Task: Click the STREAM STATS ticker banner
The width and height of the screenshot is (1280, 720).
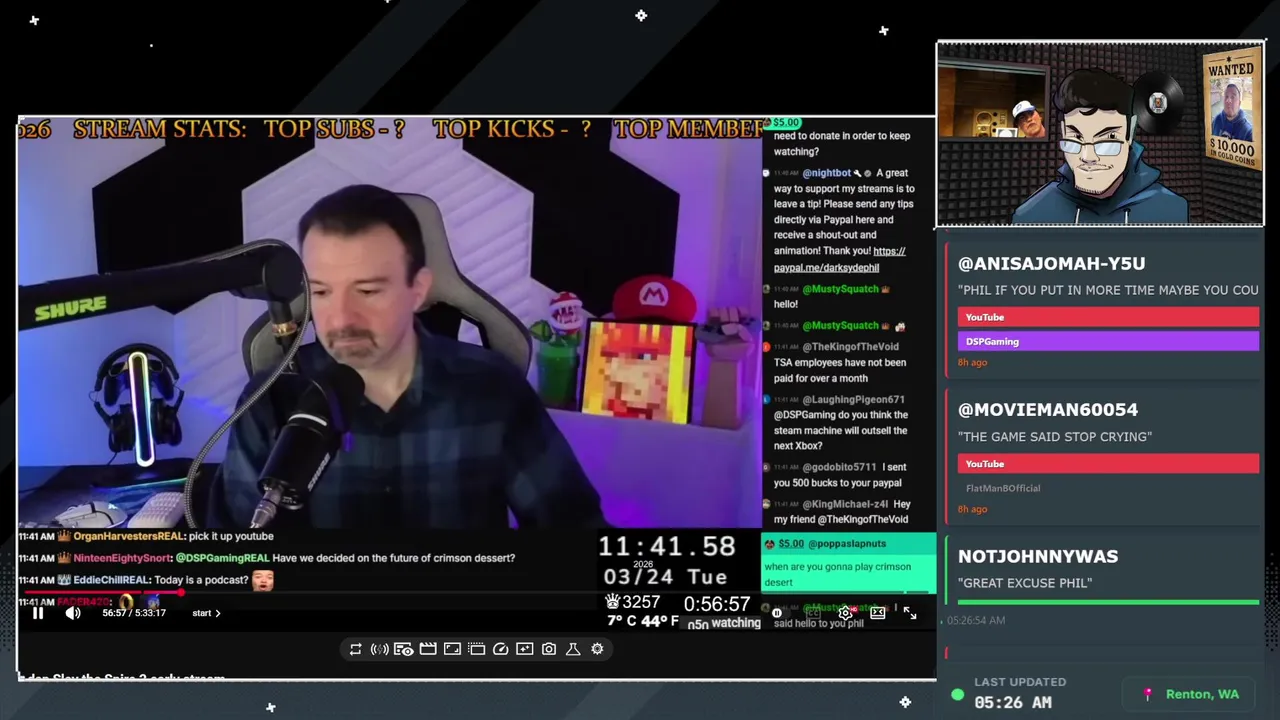Action: click(x=390, y=129)
